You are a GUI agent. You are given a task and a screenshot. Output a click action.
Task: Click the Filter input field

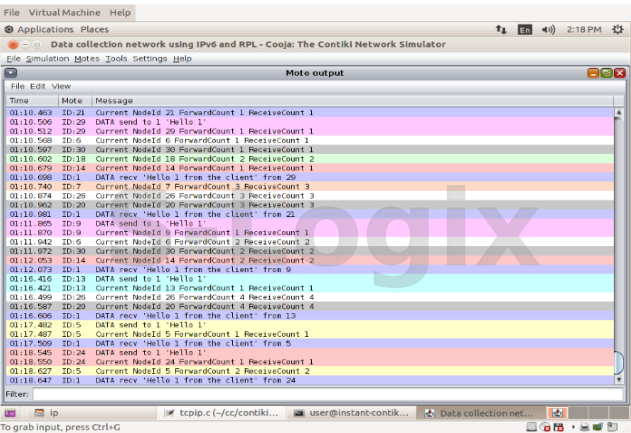pyautogui.click(x=328, y=394)
